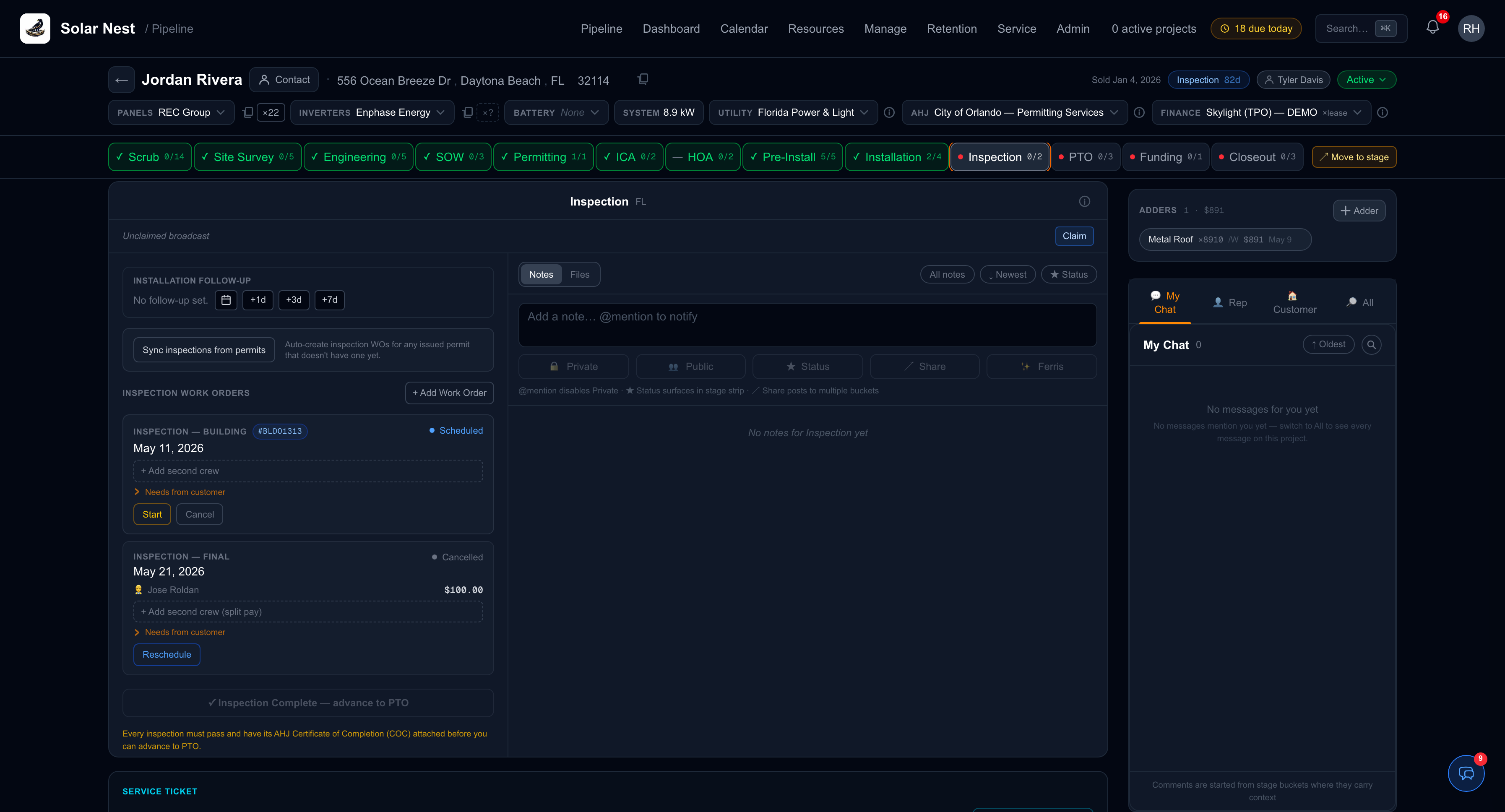The width and height of the screenshot is (1505, 812).
Task: Mark note as Public
Action: coord(690,366)
